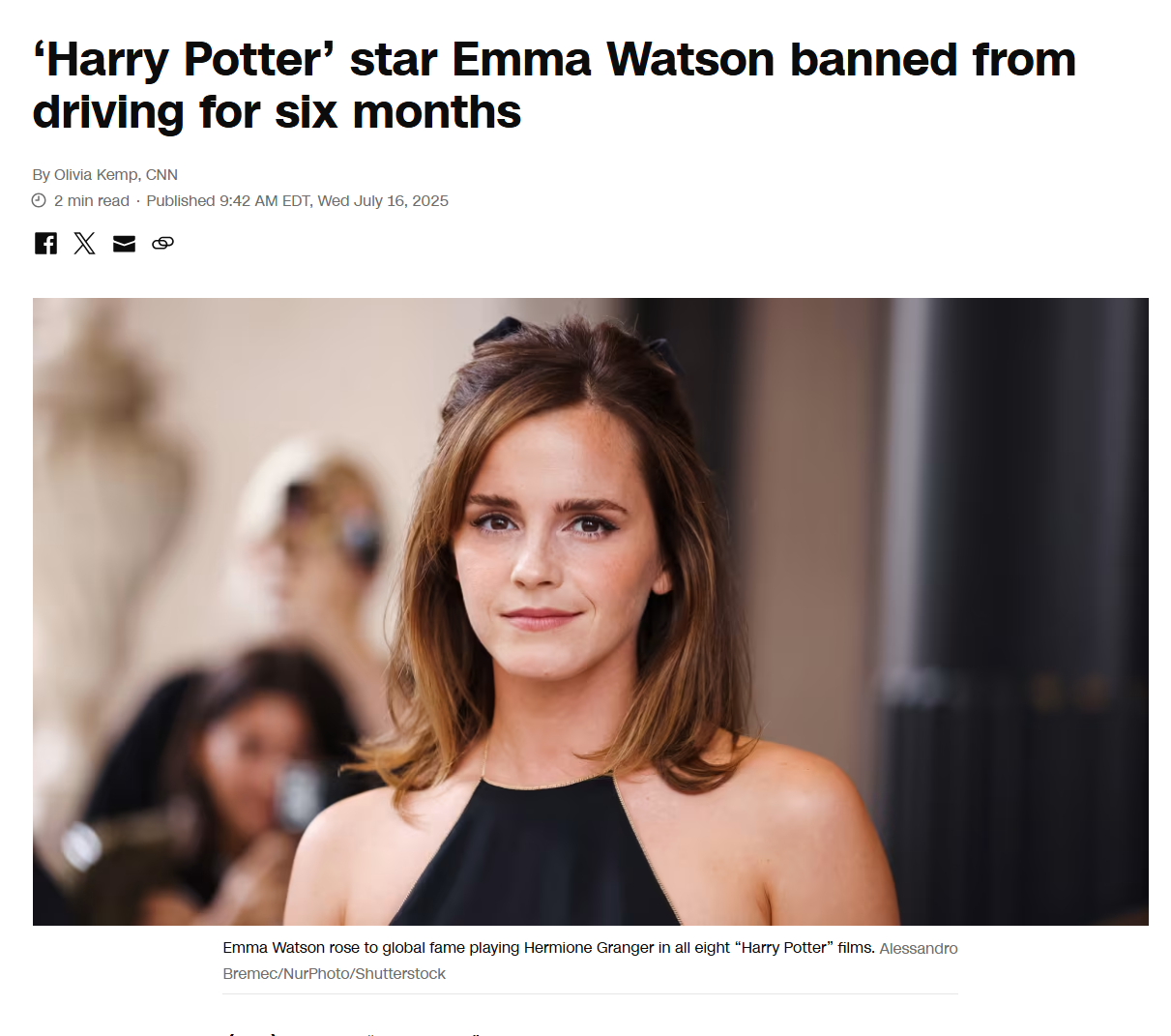Click the CNN text in the byline

(x=161, y=175)
